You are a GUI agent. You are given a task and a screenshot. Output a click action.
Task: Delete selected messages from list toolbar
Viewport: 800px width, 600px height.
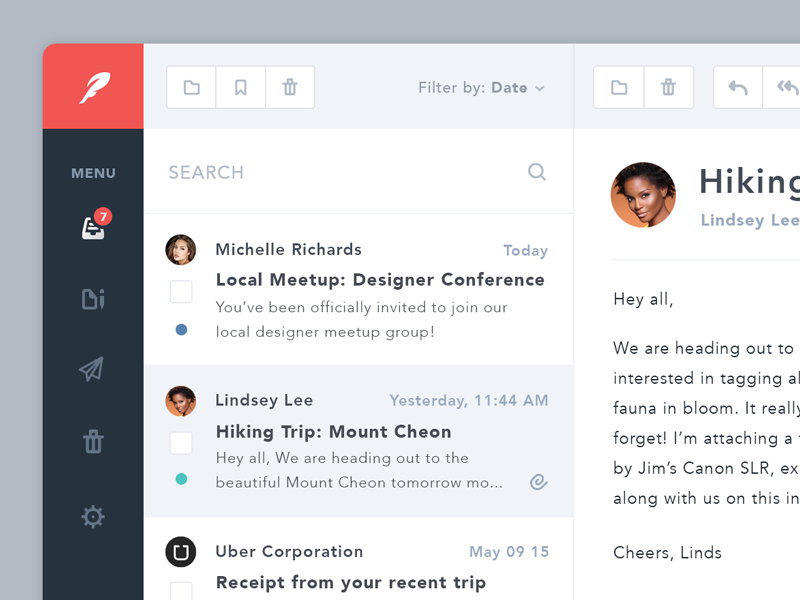pos(290,88)
